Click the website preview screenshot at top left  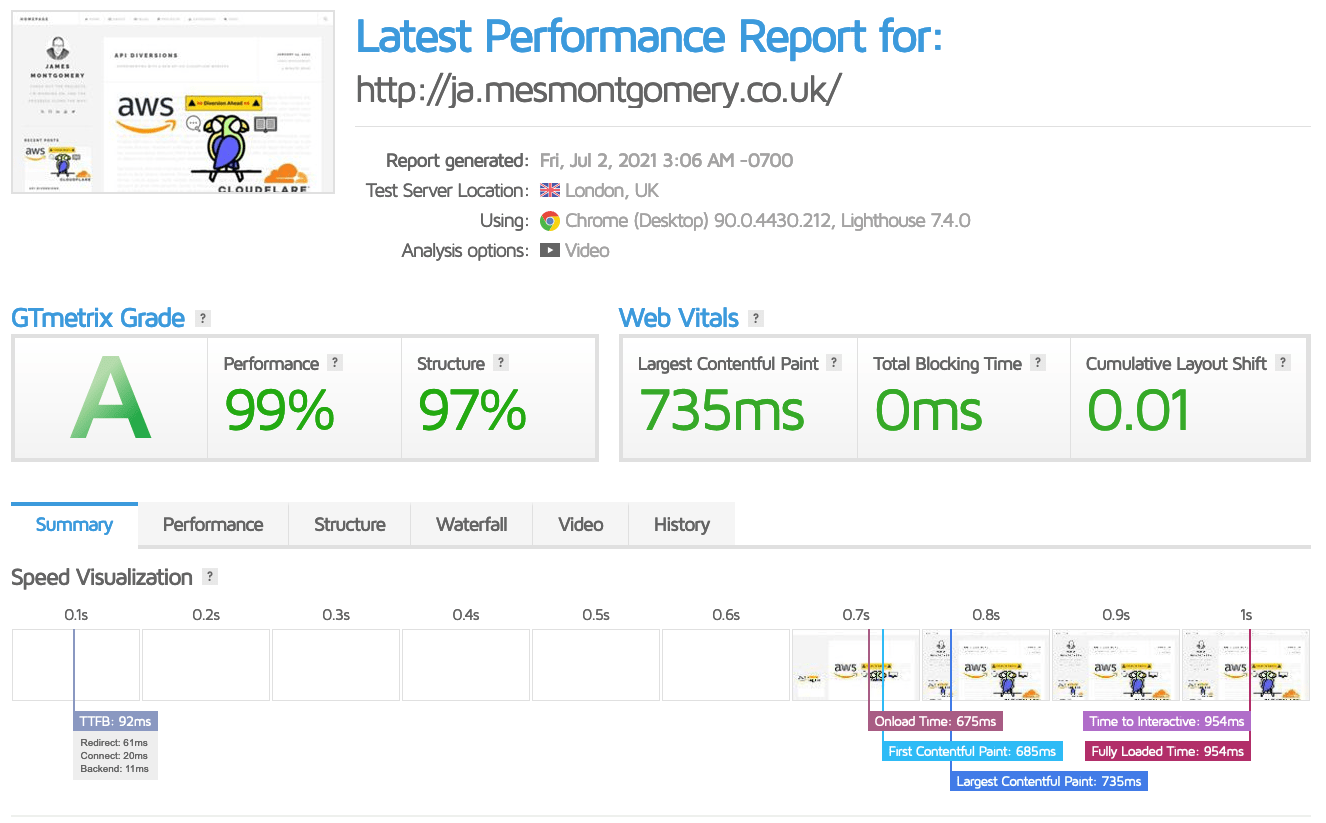(x=172, y=100)
